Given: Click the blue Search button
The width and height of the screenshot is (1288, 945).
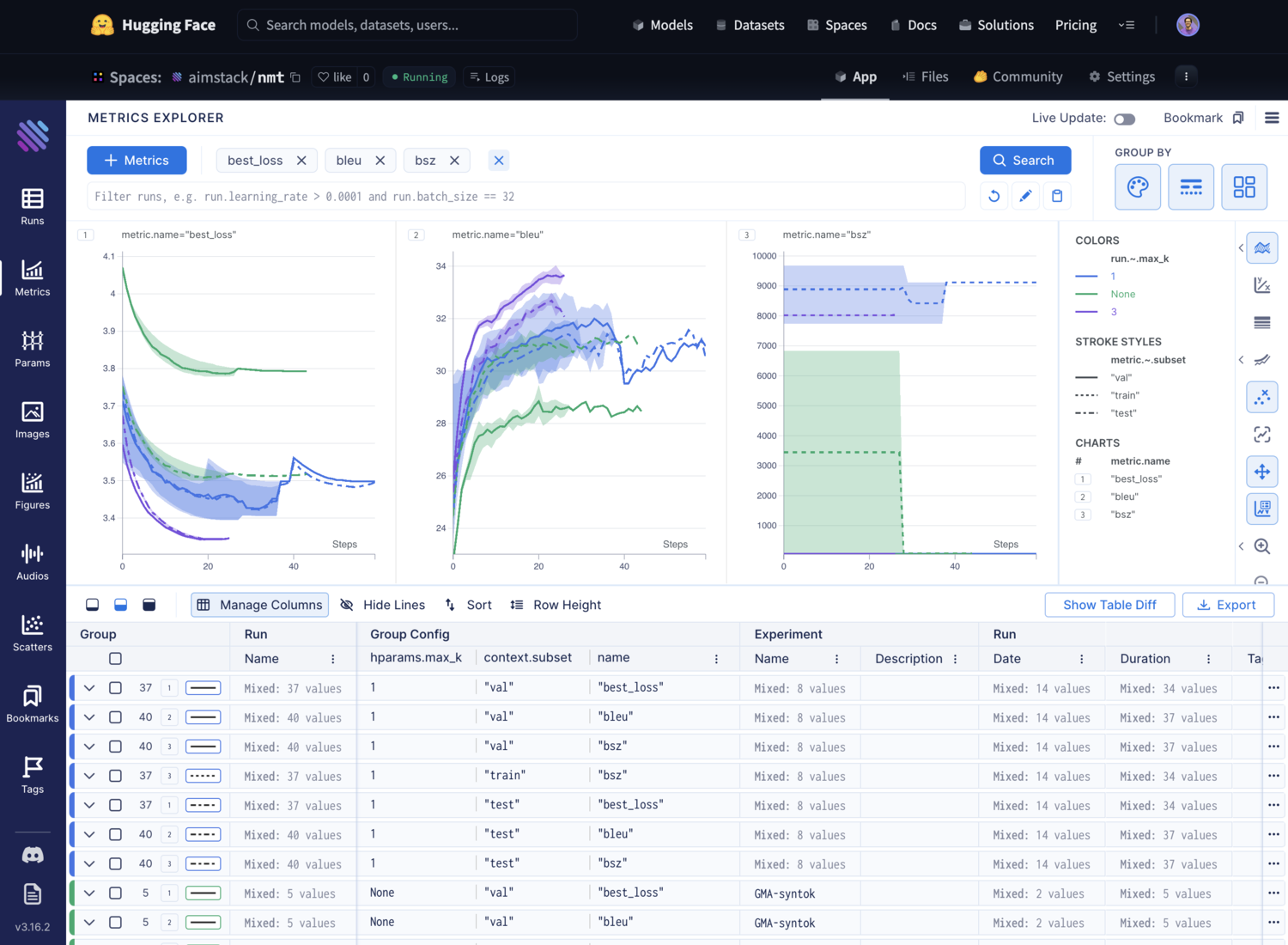Looking at the screenshot, I should click(1025, 161).
